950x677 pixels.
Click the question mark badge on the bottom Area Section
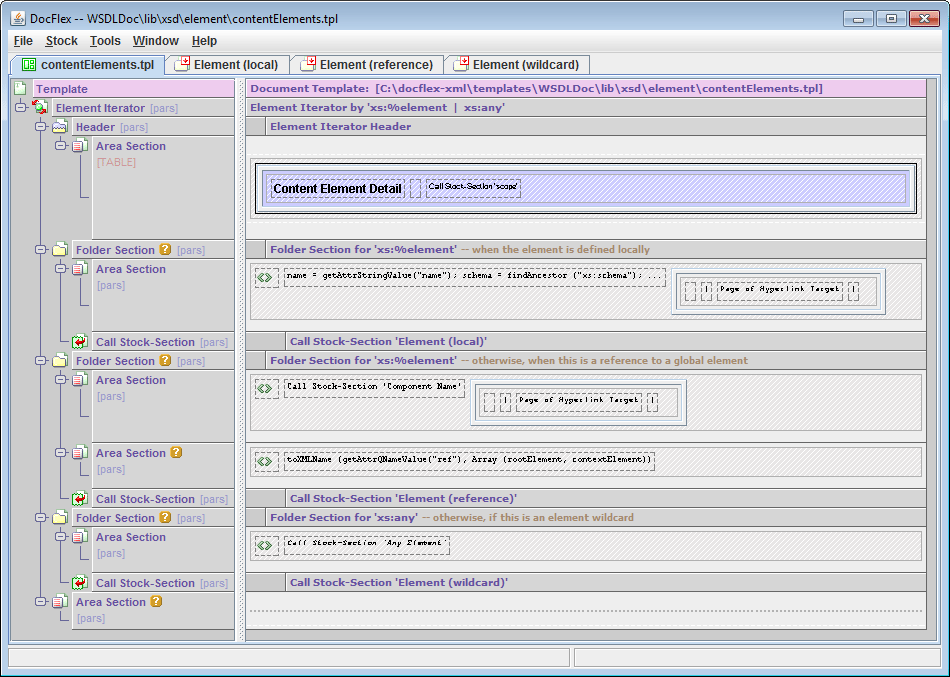[x=155, y=602]
